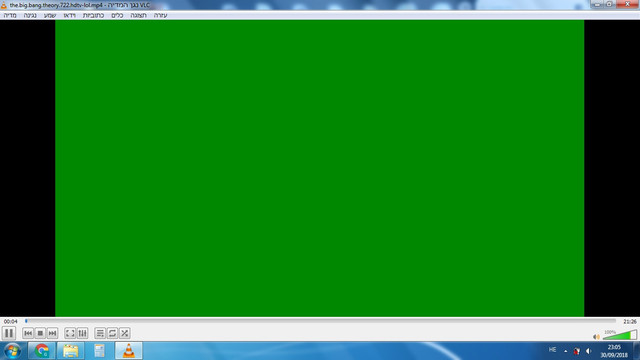Open the נגינה menu
Screen dimensions: 640x360
[x=30, y=16]
